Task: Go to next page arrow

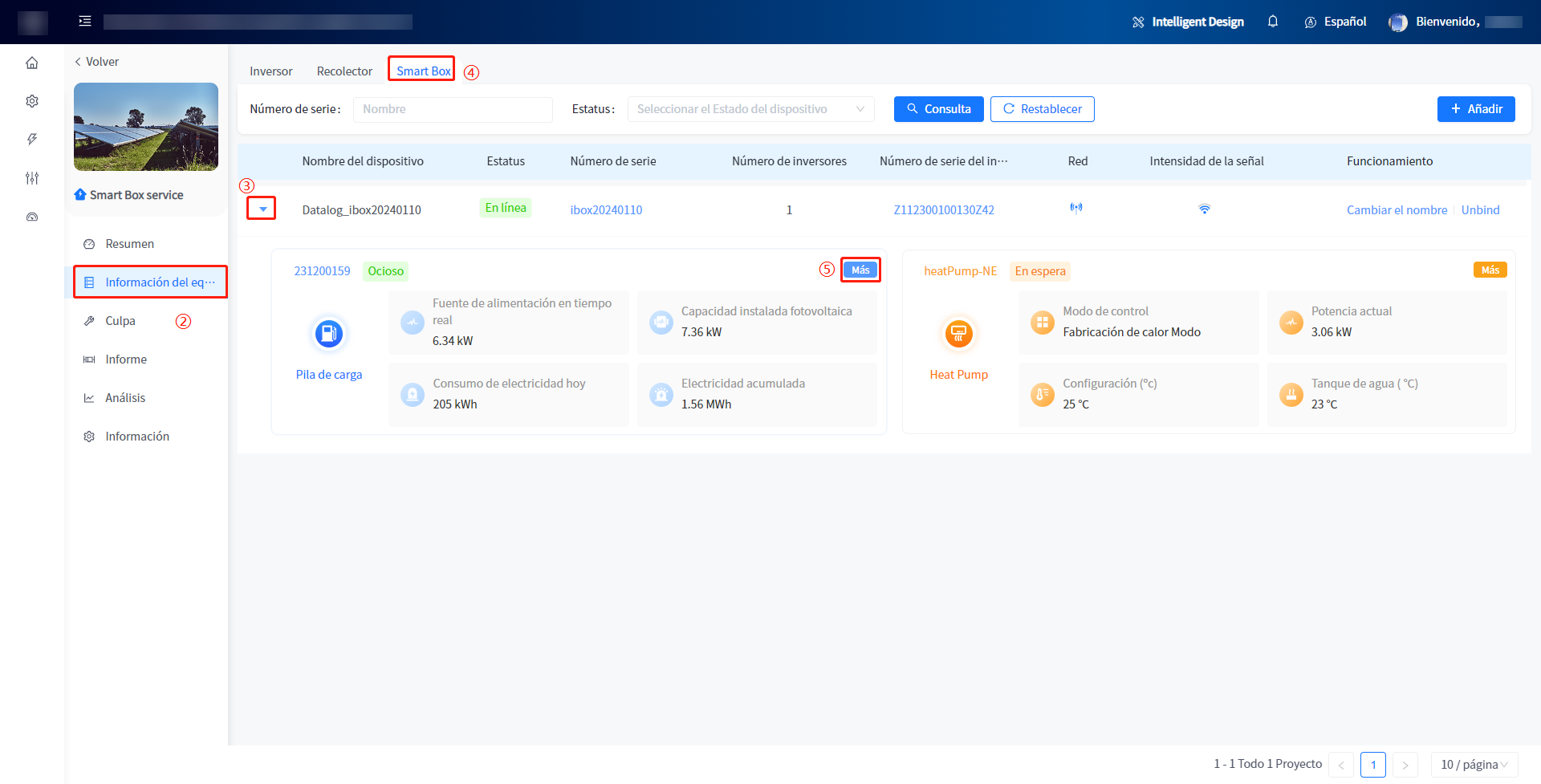Action: click(x=1405, y=765)
